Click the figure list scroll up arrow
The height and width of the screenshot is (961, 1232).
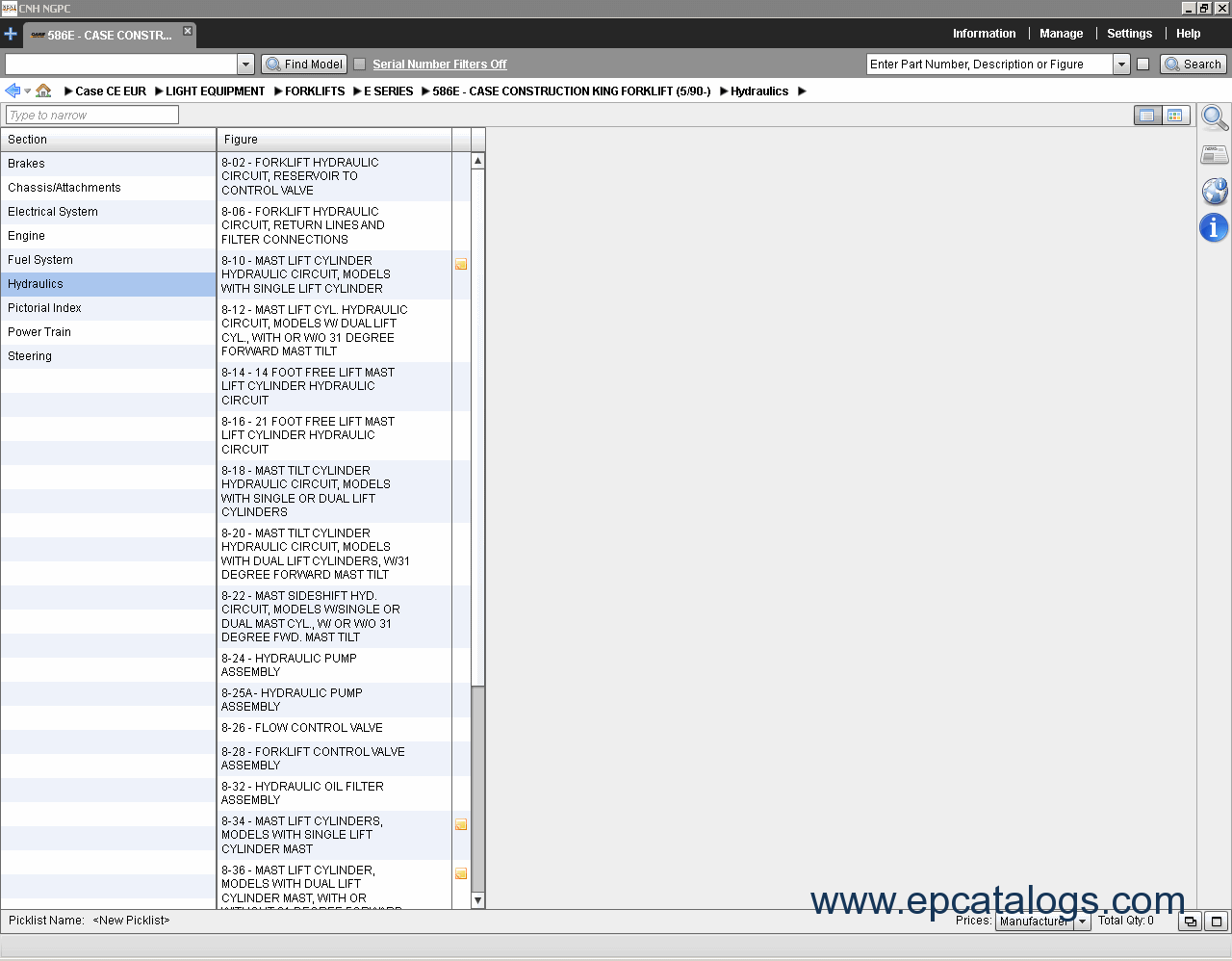click(478, 161)
